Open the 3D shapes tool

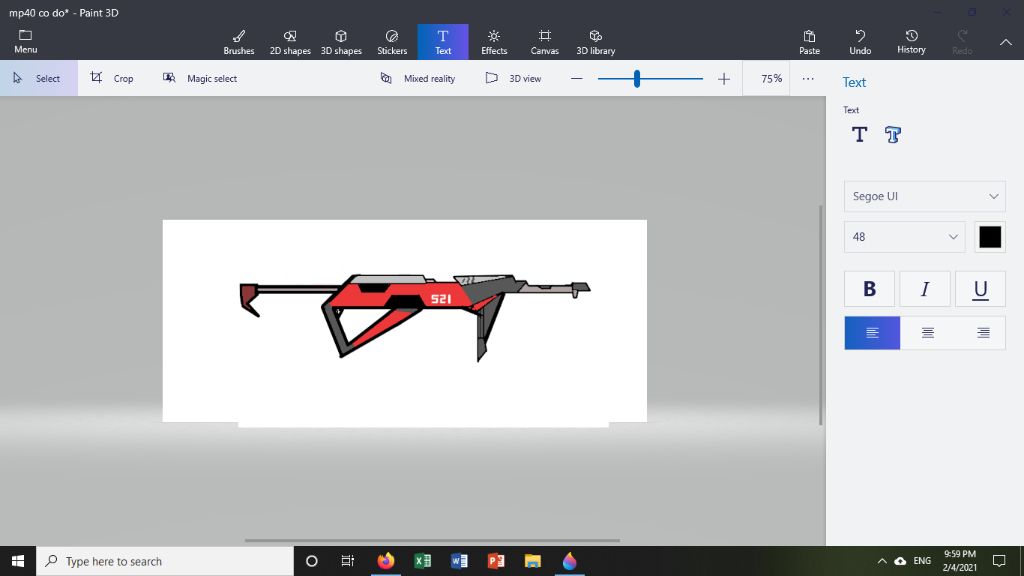341,41
